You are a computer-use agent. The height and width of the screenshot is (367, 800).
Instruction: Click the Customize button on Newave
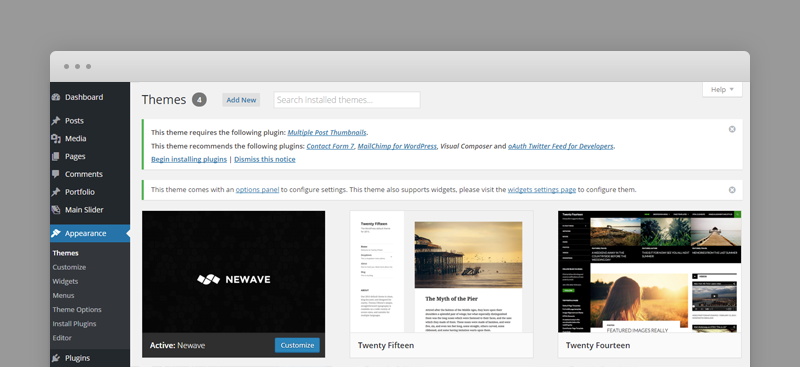tap(297, 346)
